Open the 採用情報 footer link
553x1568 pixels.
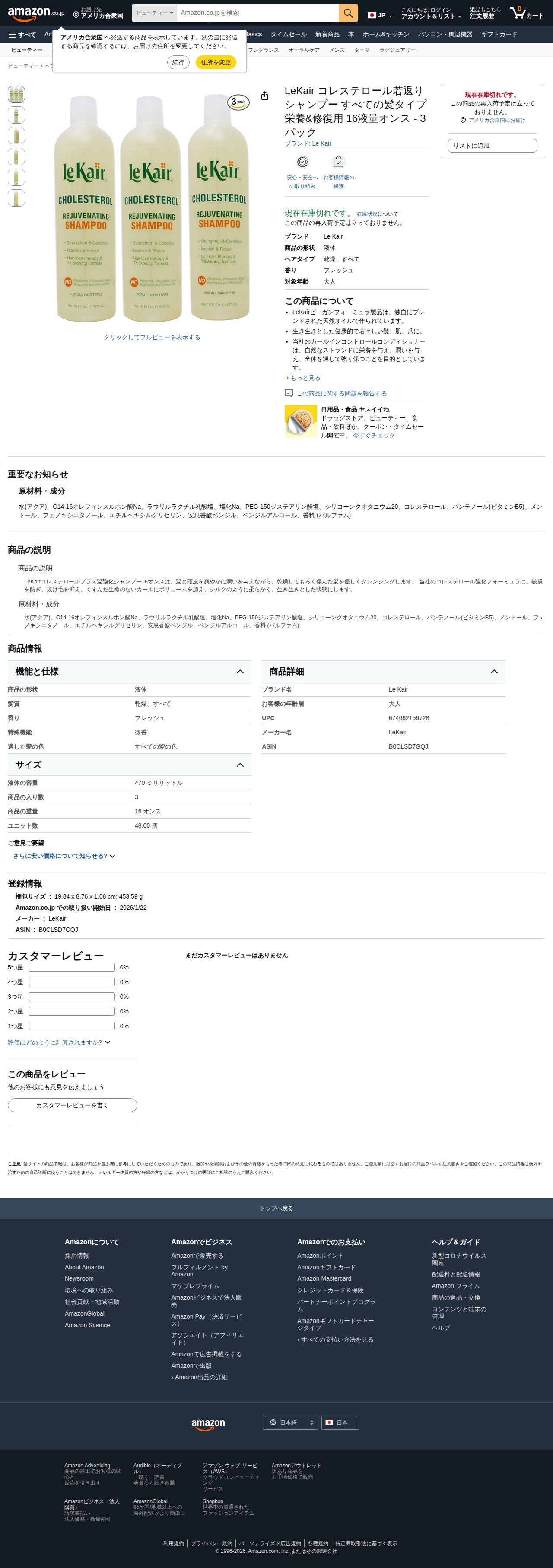tap(76, 1255)
